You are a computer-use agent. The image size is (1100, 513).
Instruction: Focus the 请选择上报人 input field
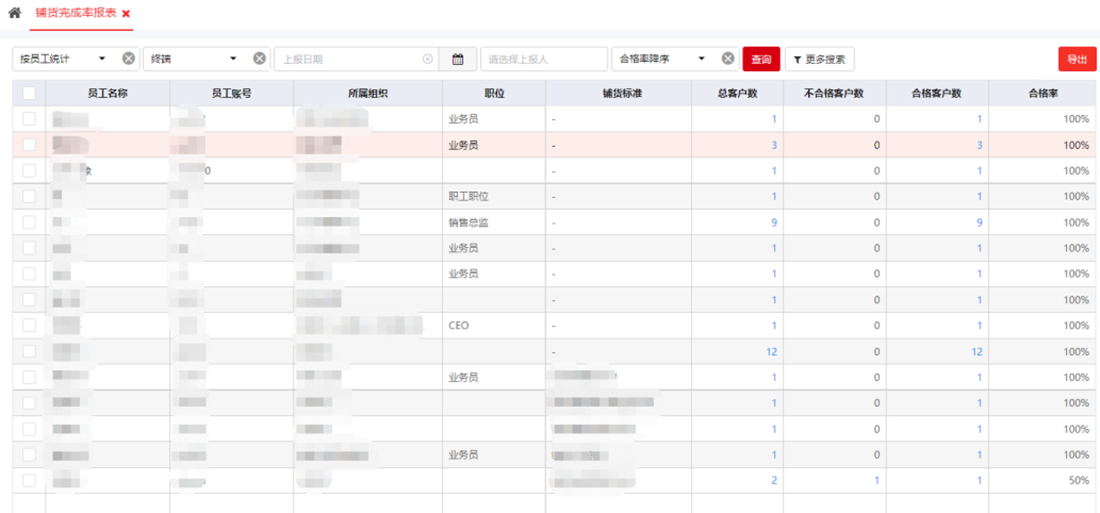pyautogui.click(x=543, y=59)
